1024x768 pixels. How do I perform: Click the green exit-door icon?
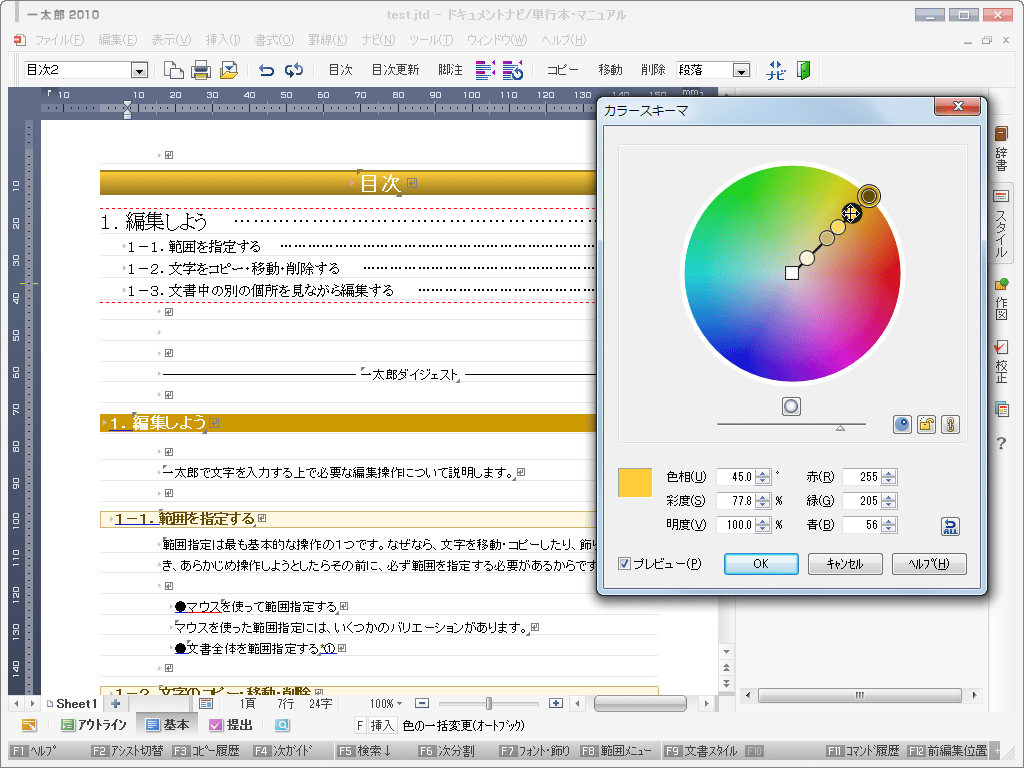804,70
